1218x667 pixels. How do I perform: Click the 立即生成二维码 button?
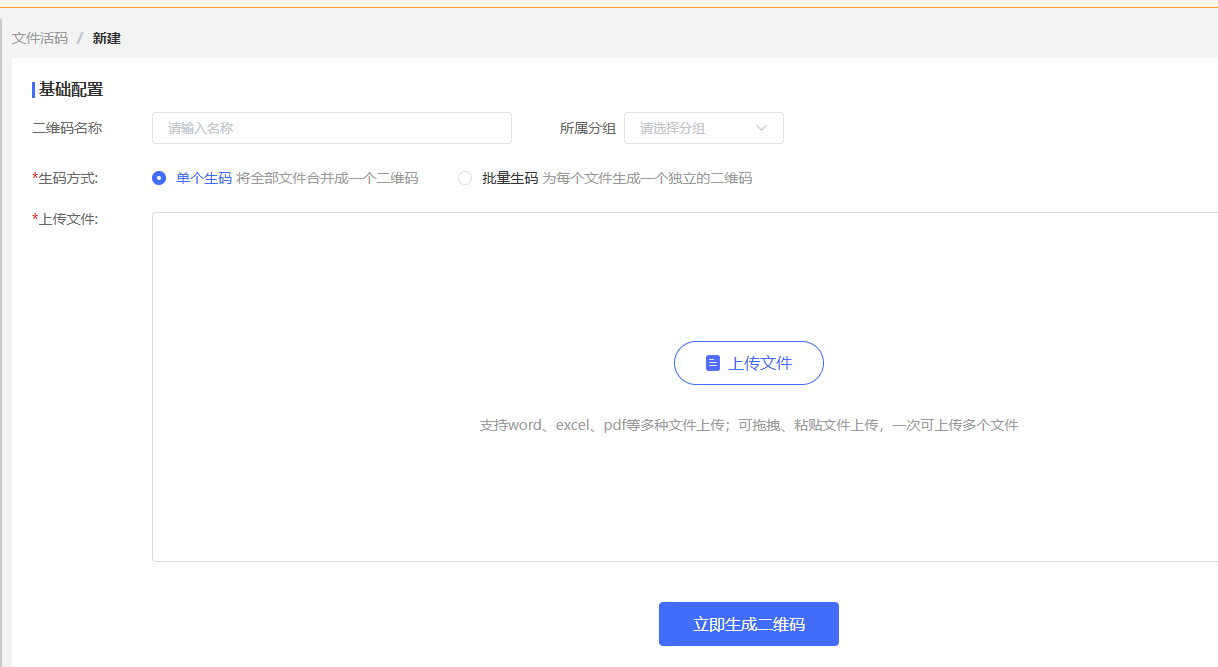749,624
